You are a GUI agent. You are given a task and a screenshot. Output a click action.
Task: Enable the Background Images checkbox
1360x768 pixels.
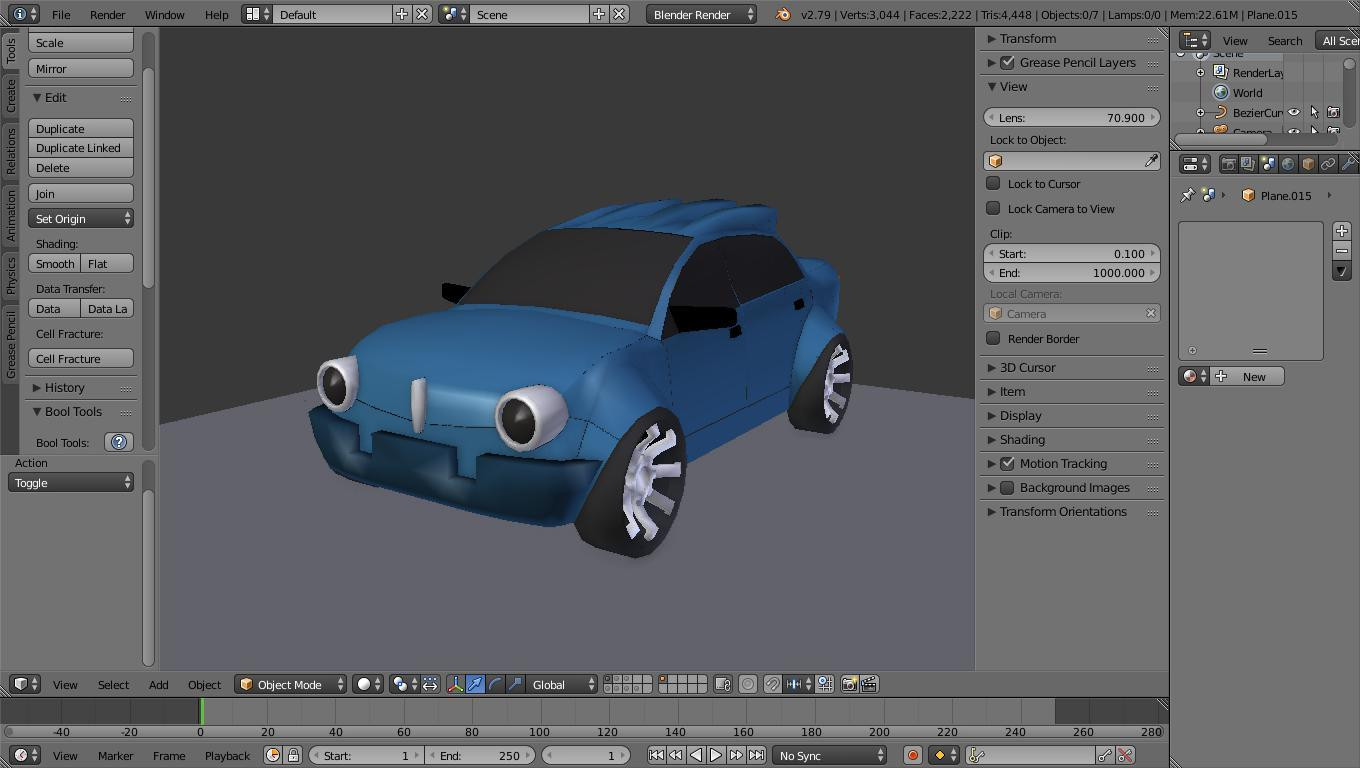click(1007, 488)
